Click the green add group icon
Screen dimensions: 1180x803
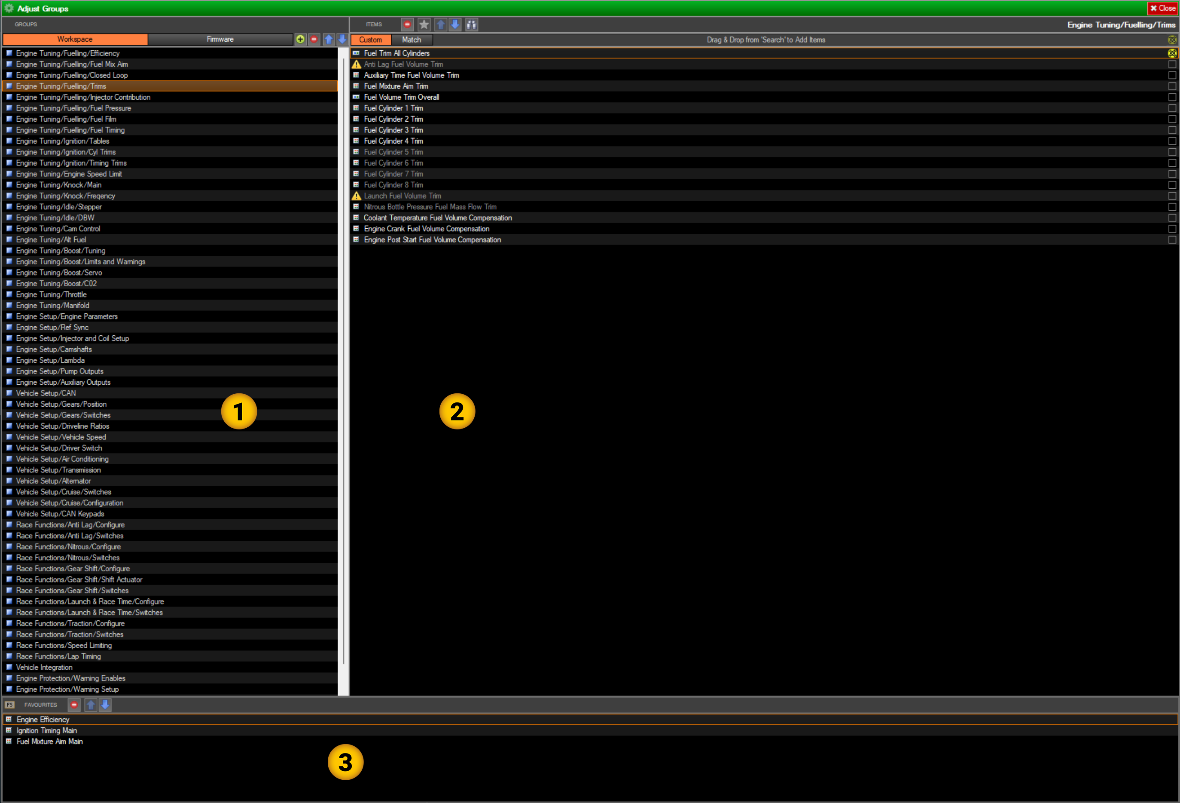301,39
